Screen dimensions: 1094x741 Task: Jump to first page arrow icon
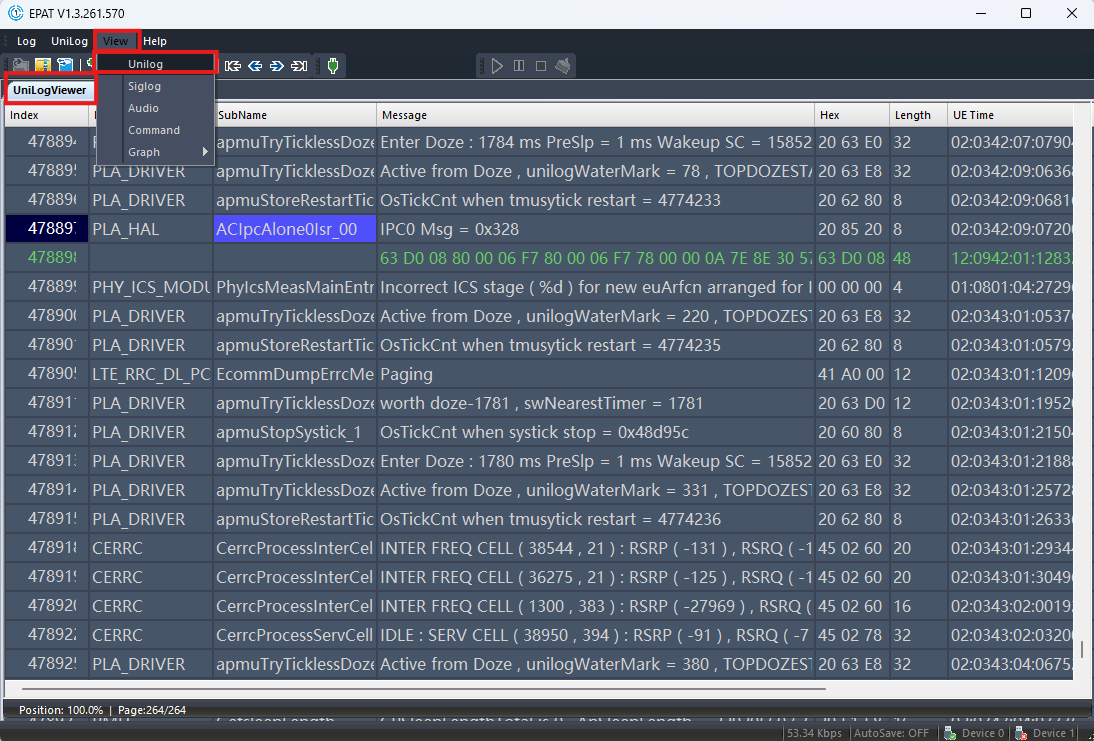(233, 66)
